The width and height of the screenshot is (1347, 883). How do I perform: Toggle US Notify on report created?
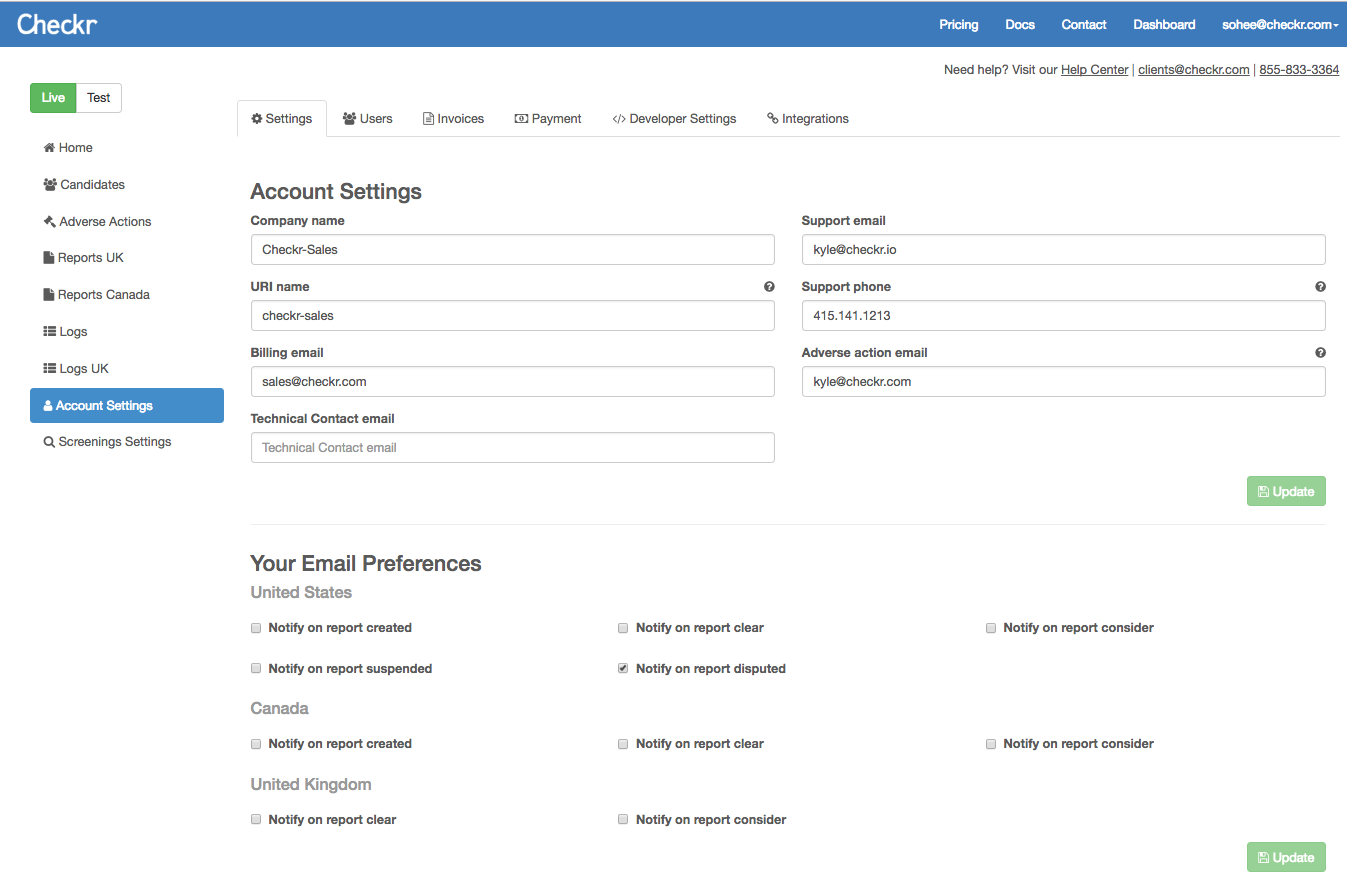[x=256, y=628]
